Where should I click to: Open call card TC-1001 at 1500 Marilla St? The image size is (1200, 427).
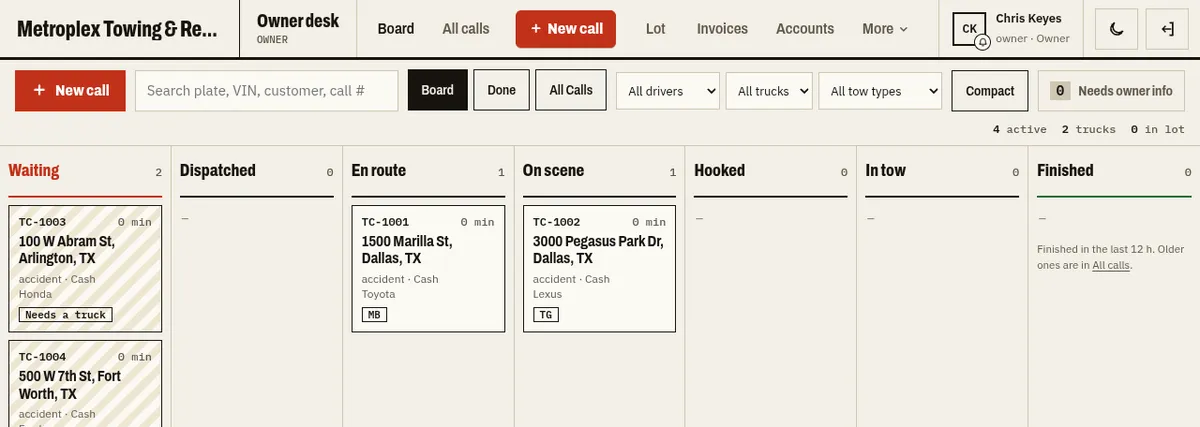428,269
